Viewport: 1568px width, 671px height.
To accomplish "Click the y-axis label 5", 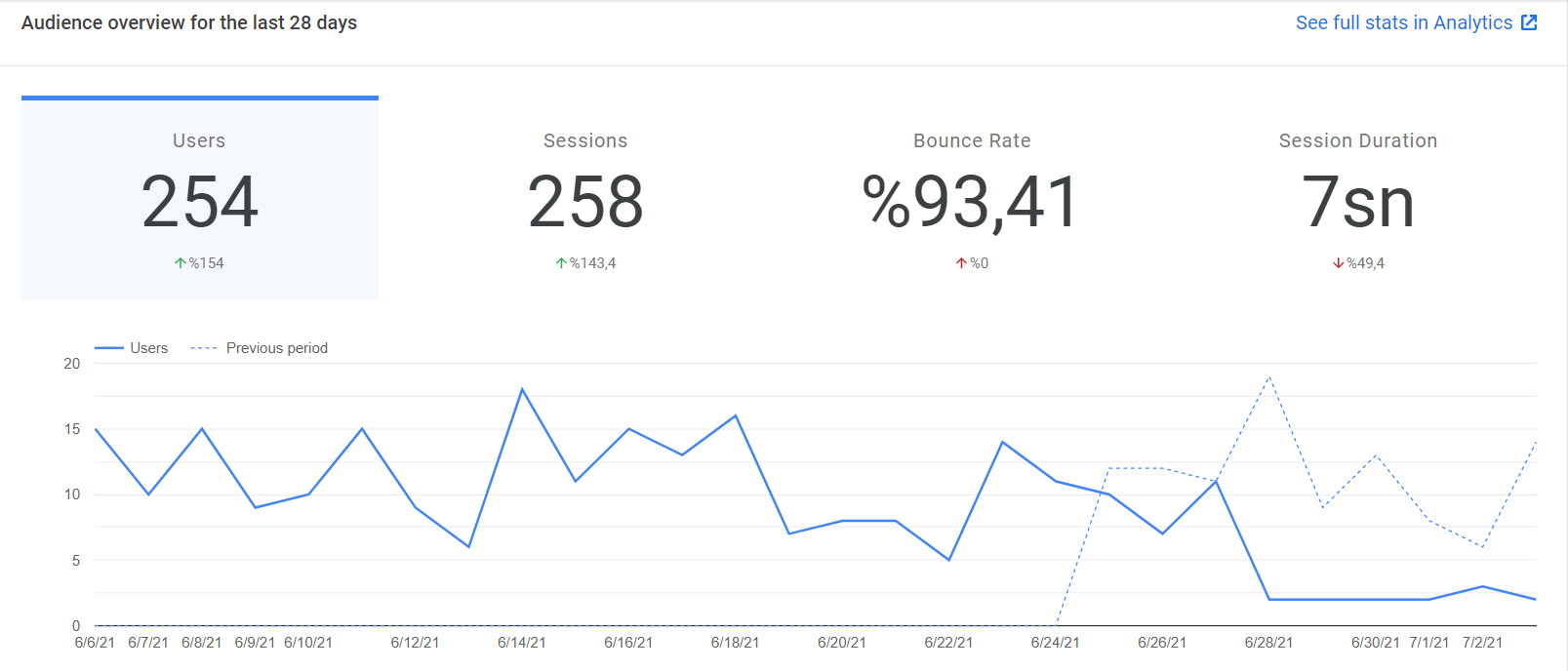I will (x=76, y=561).
